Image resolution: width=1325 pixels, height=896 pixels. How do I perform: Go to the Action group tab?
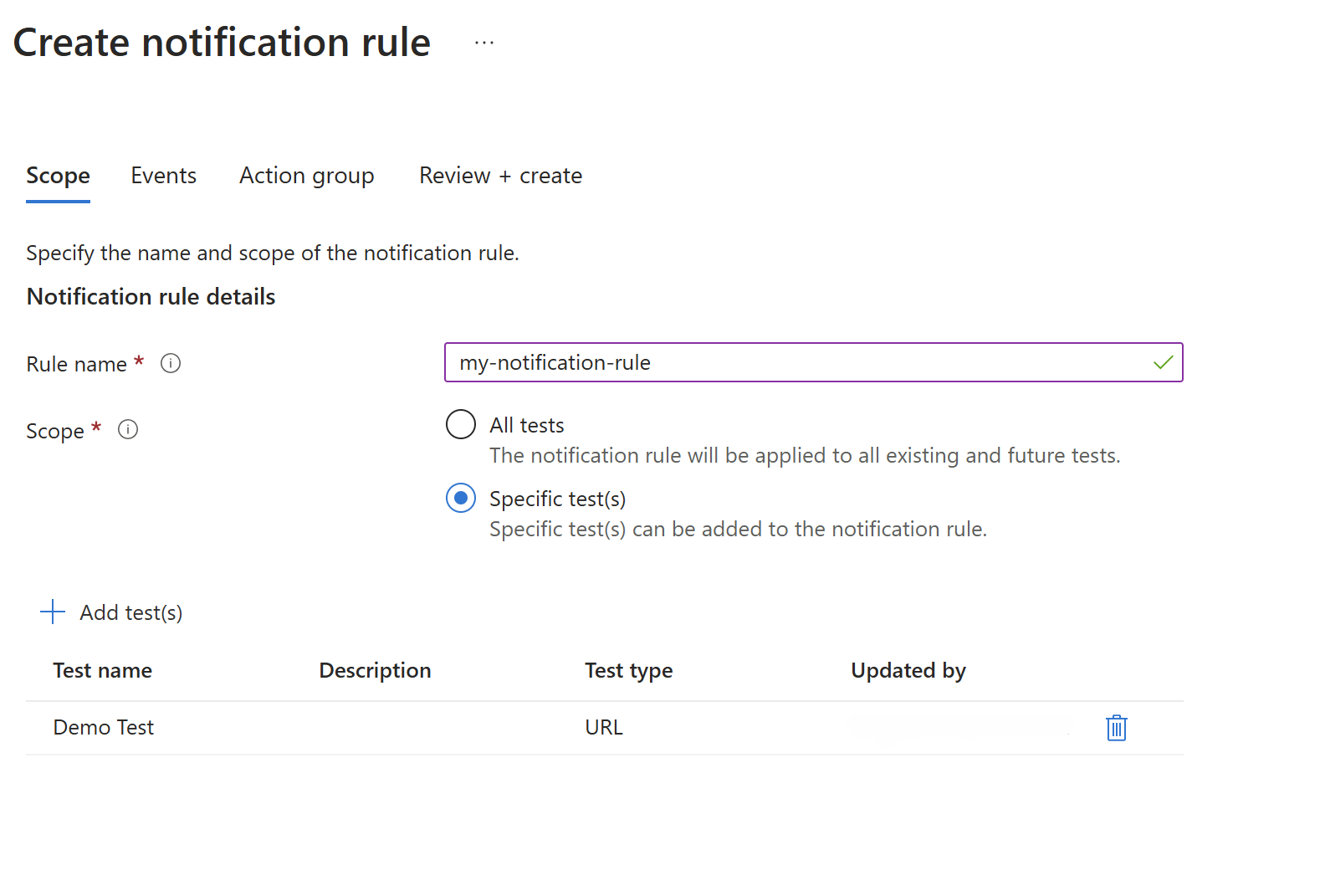tap(307, 176)
